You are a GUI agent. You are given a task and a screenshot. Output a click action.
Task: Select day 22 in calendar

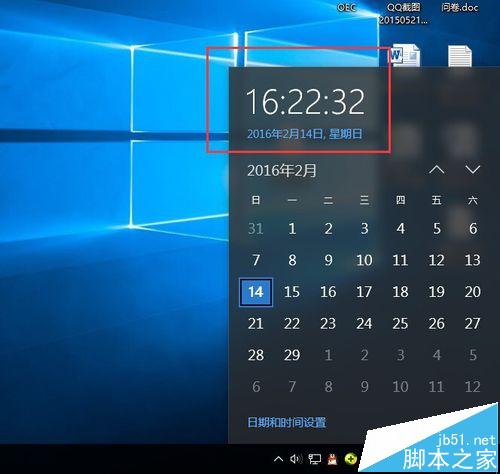[292, 324]
